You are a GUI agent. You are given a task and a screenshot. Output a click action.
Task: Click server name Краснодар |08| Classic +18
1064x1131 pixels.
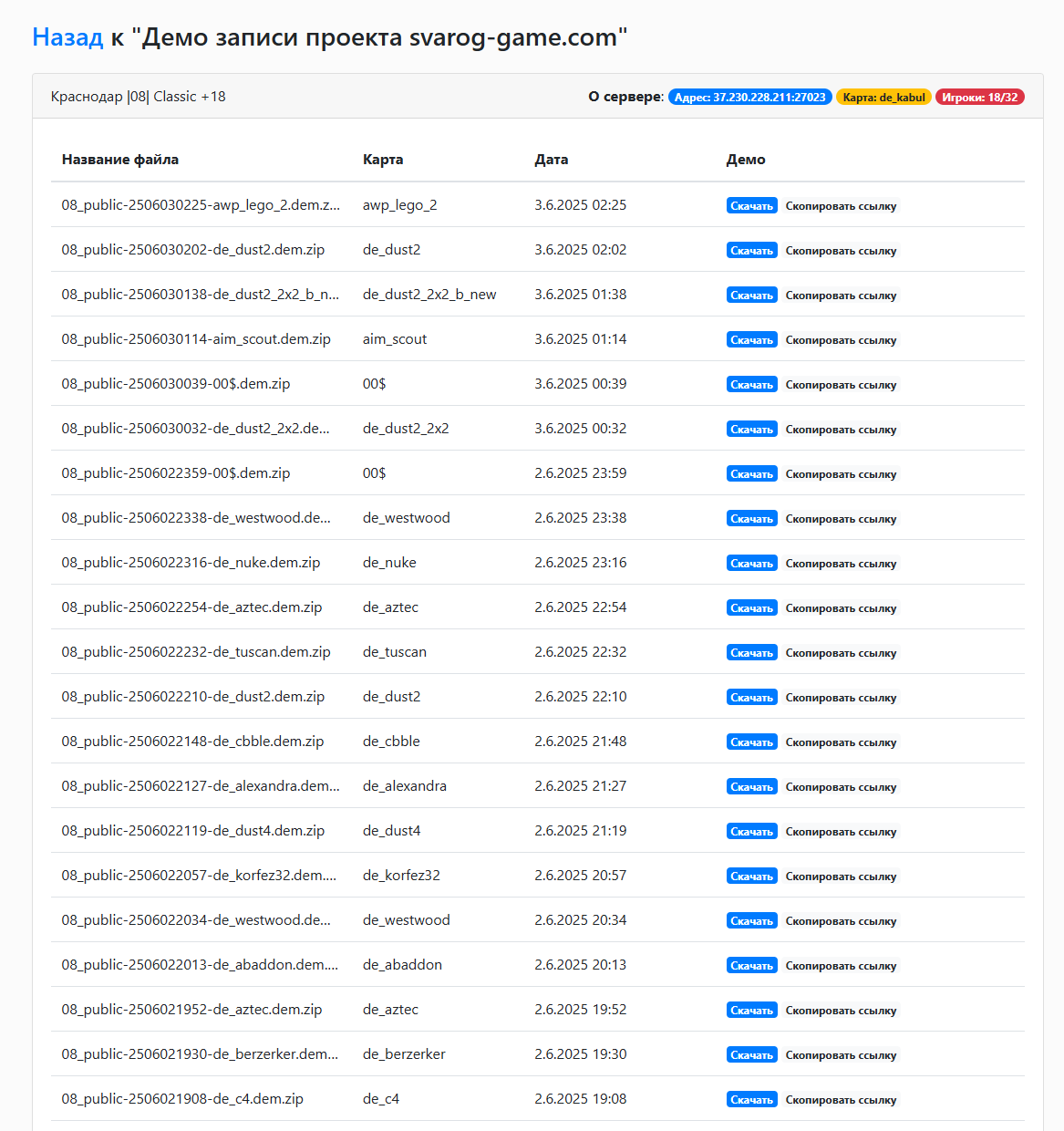tap(139, 97)
